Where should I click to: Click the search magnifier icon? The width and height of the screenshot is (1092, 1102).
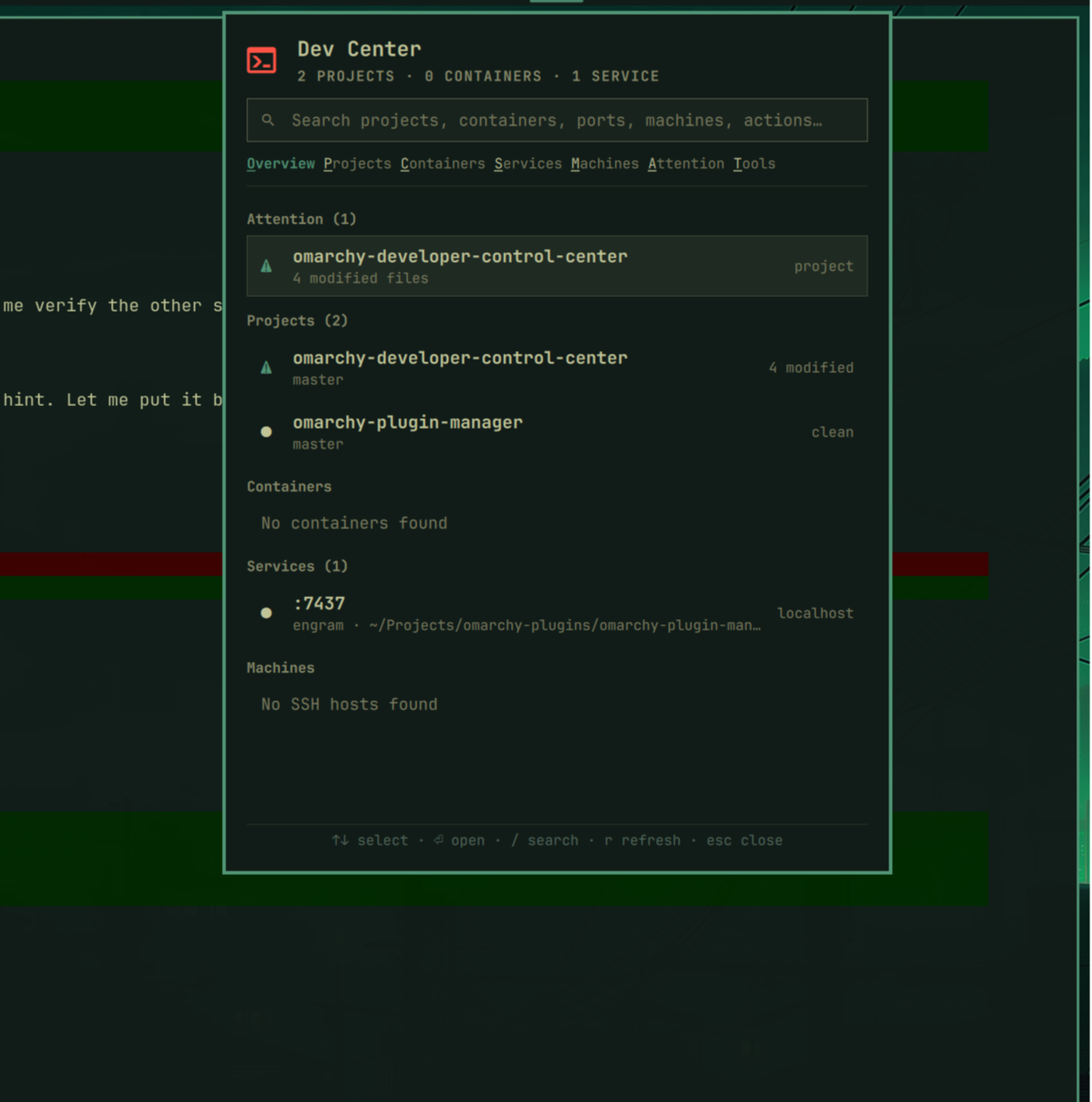pos(268,121)
